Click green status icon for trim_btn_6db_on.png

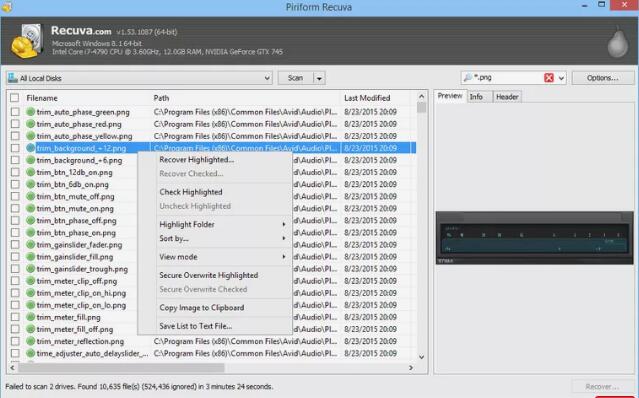(30, 184)
